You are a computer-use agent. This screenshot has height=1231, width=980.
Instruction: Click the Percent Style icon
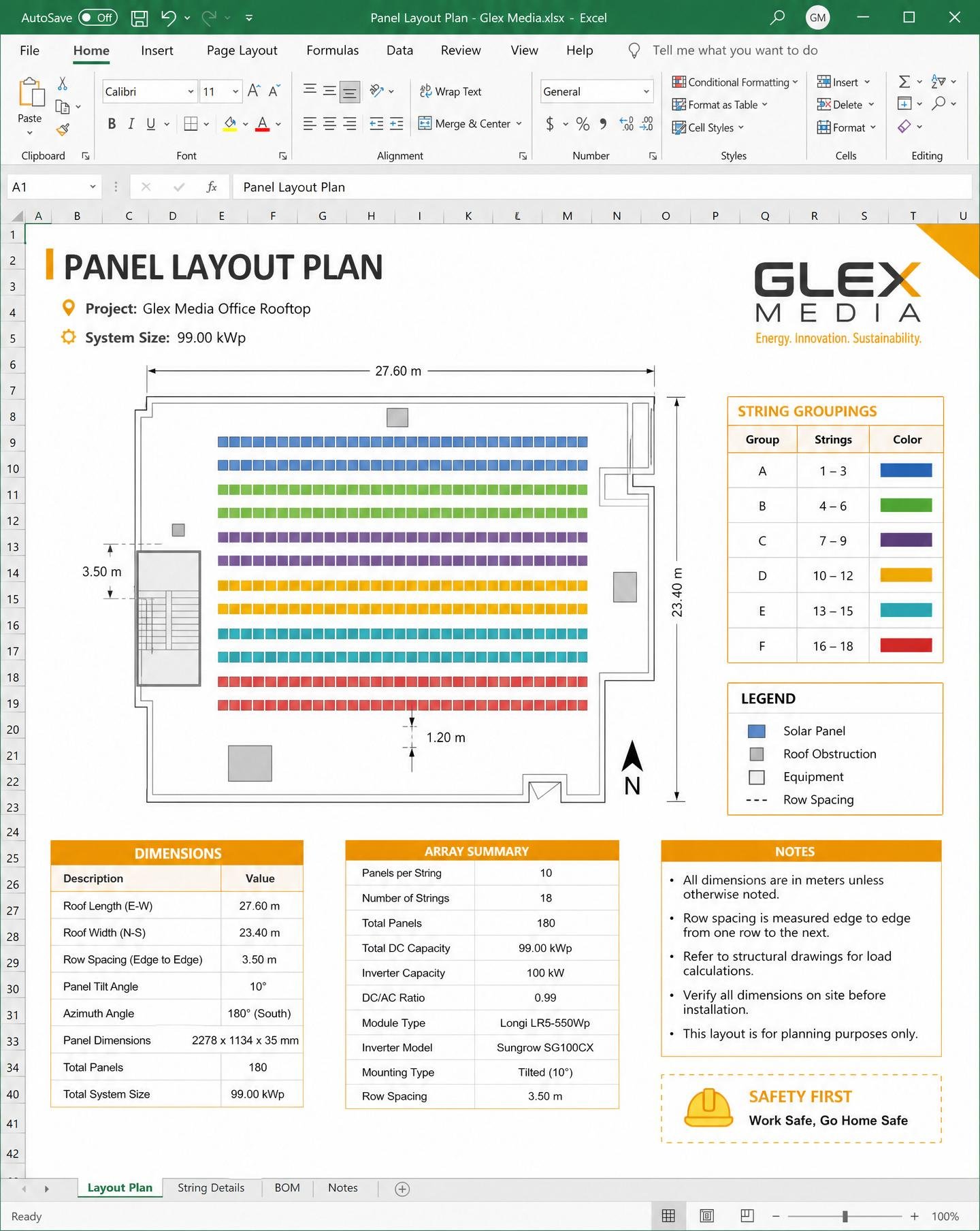(x=583, y=124)
